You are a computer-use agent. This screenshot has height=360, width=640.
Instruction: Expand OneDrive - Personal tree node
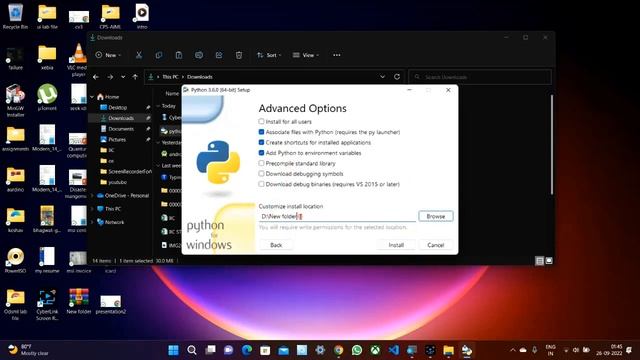click(92, 196)
